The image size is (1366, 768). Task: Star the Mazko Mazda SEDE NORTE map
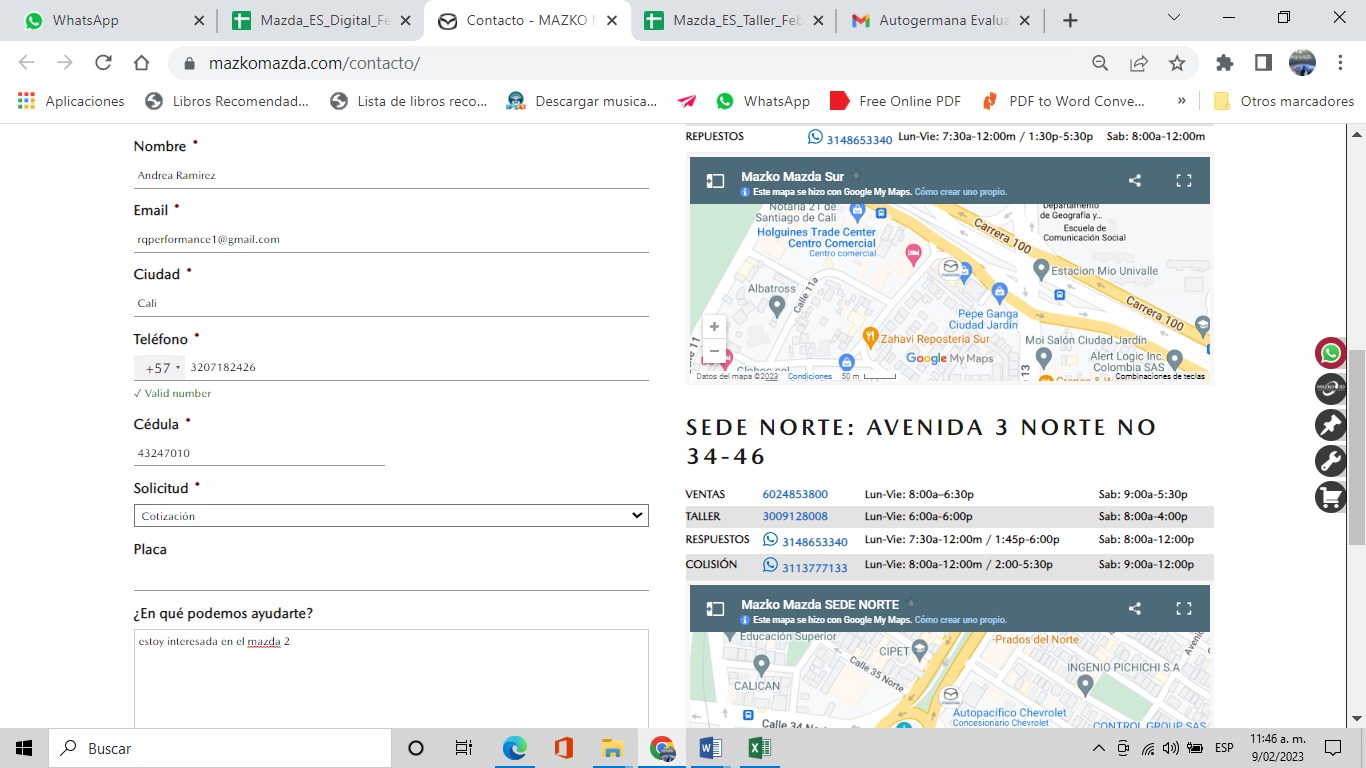tap(911, 603)
